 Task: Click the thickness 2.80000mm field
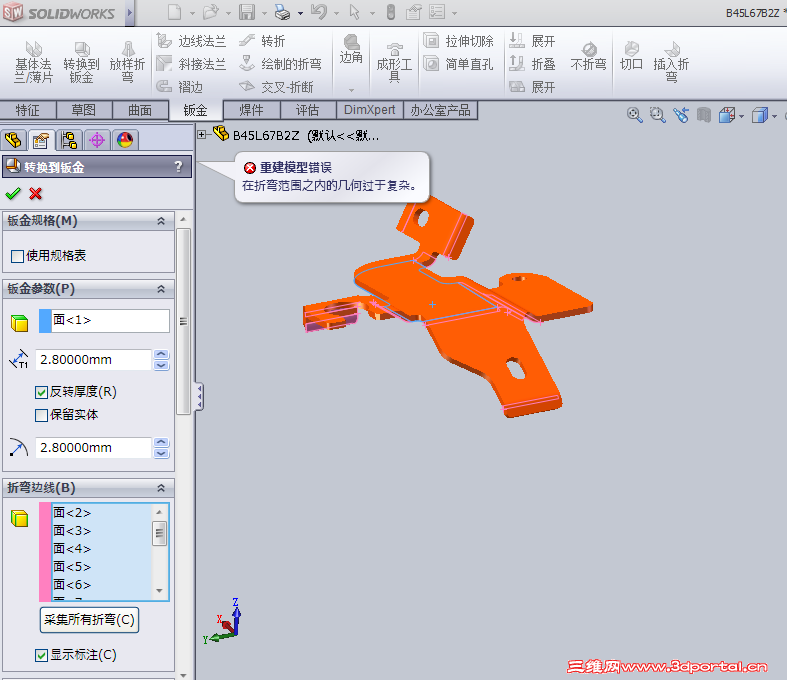[x=93, y=360]
